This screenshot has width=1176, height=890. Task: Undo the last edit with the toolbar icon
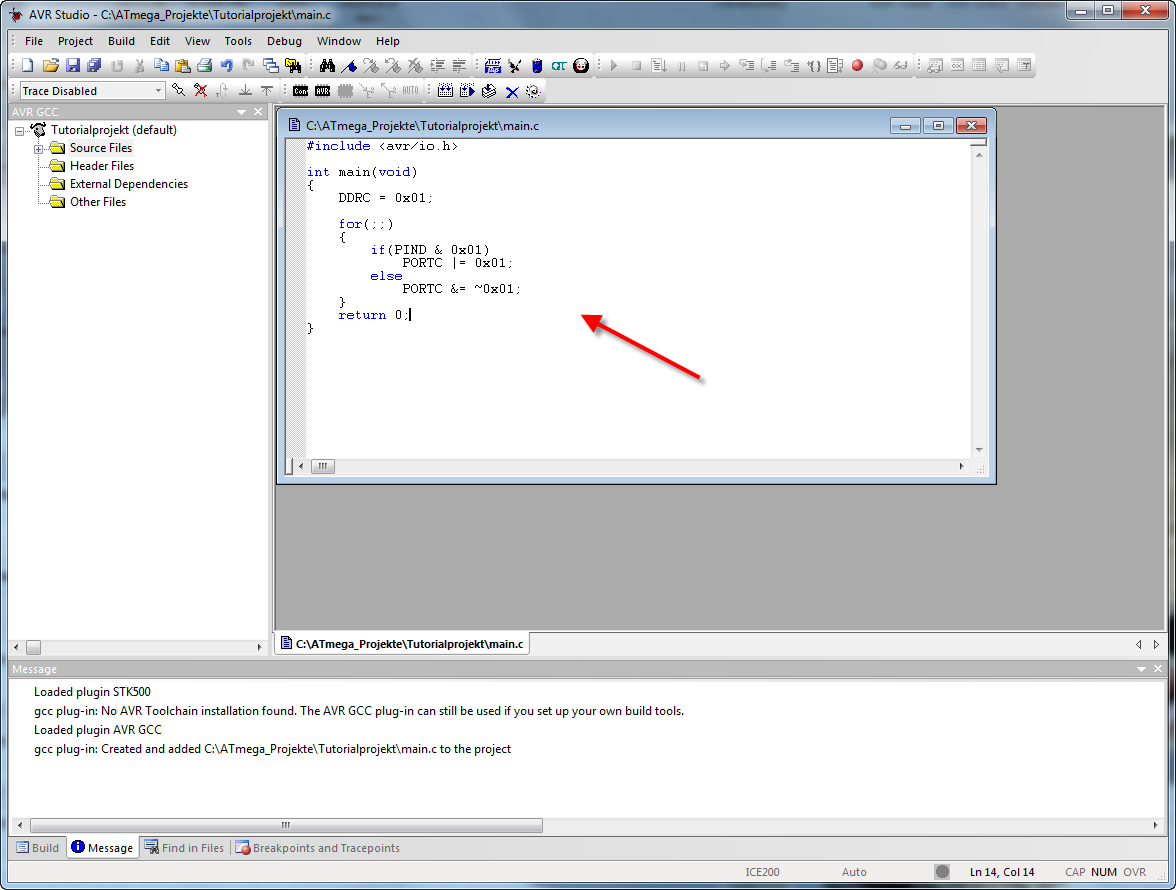coord(226,66)
